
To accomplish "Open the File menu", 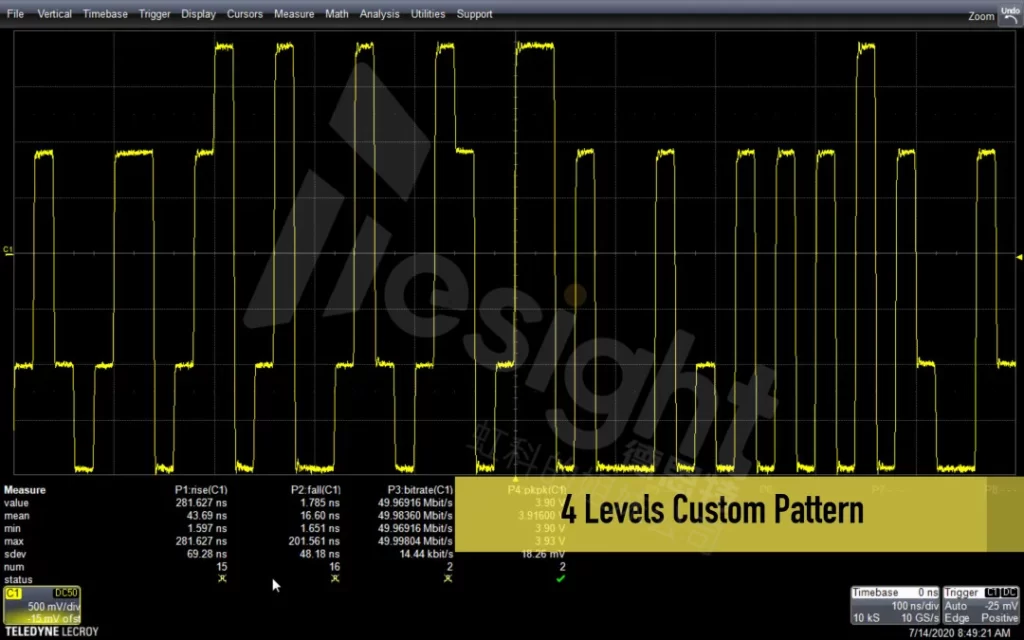I will click(15, 14).
